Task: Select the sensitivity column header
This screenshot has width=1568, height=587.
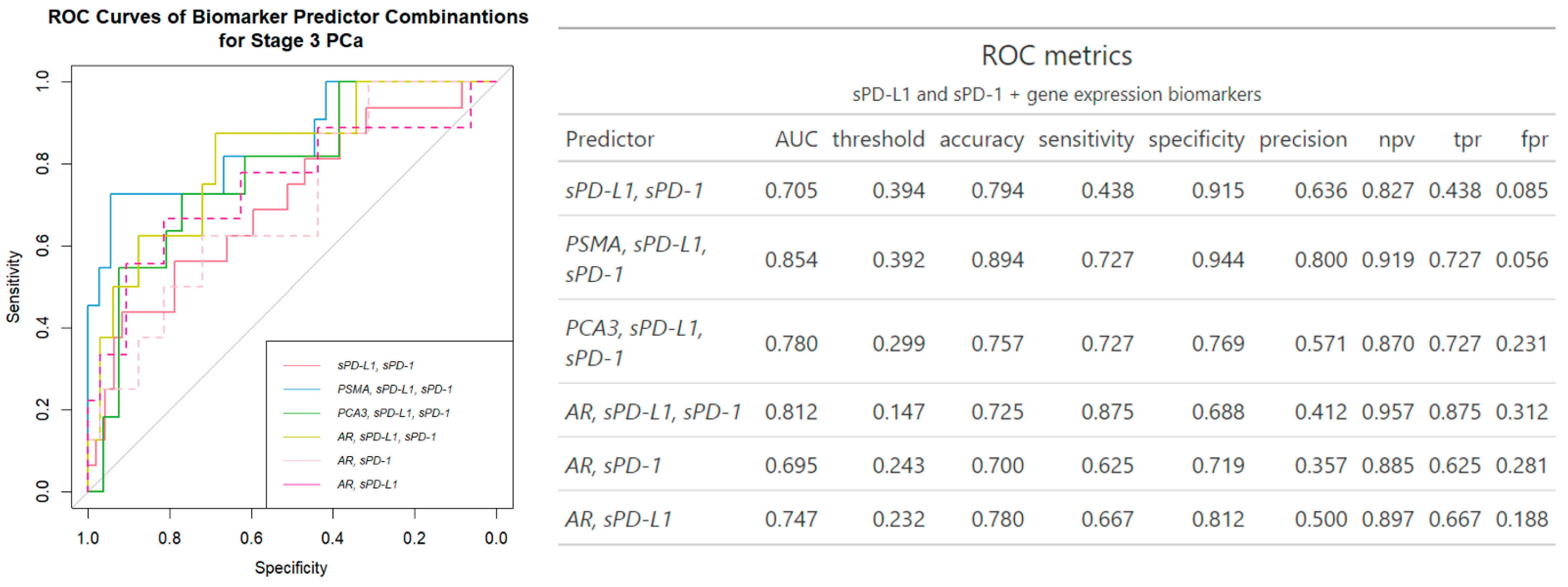Action: point(1085,139)
